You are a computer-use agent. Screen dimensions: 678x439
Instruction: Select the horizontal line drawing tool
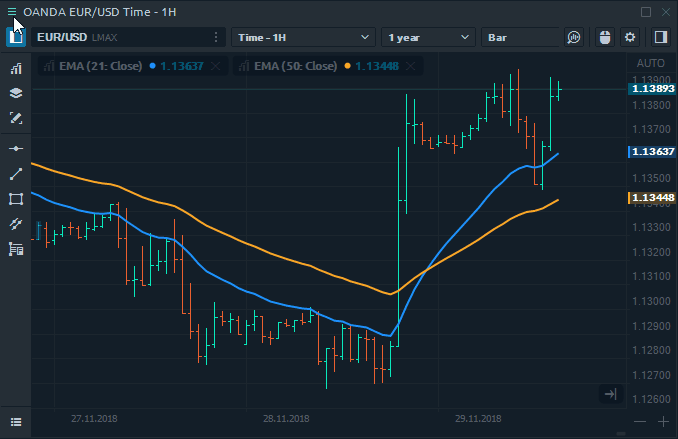click(16, 148)
